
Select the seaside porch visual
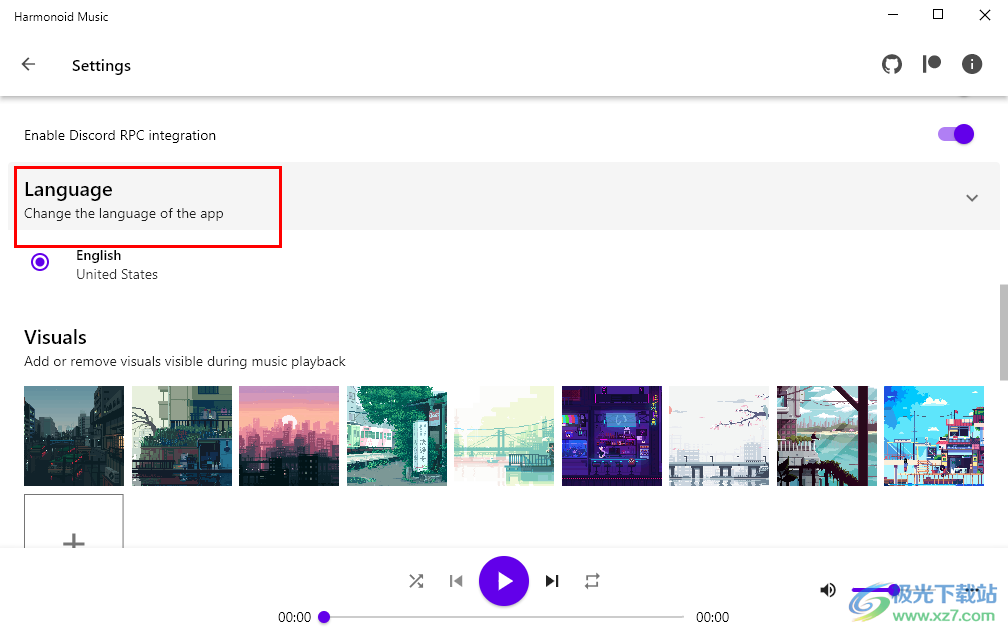click(827, 436)
